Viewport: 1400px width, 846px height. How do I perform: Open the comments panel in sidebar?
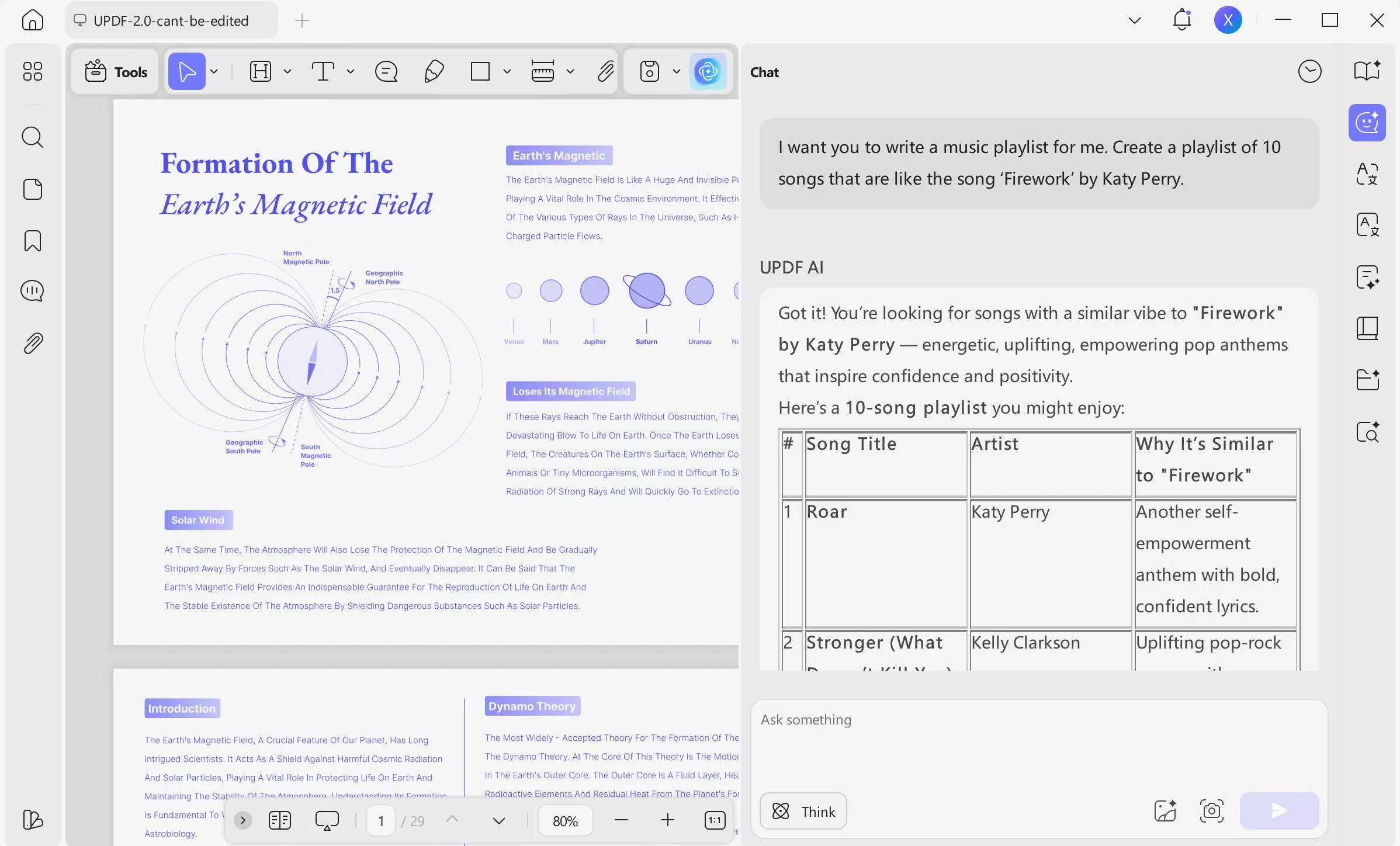click(x=32, y=291)
